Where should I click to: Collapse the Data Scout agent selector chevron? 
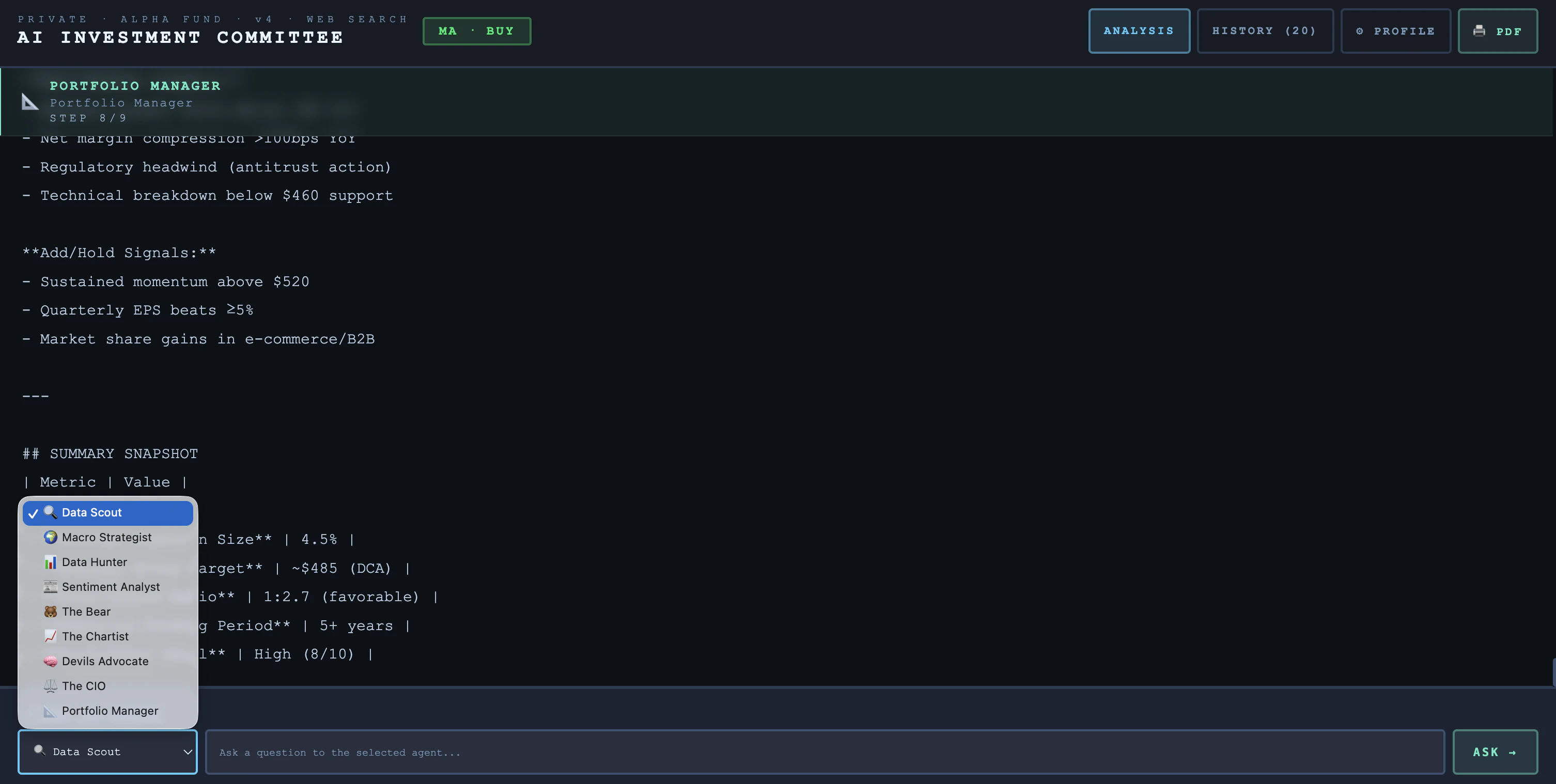tap(187, 752)
